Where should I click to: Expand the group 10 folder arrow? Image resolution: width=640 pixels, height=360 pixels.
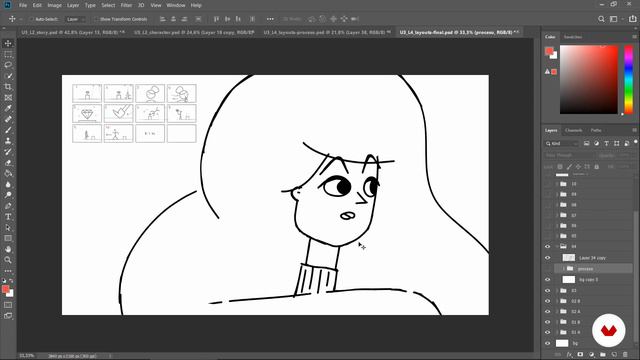[x=558, y=184]
